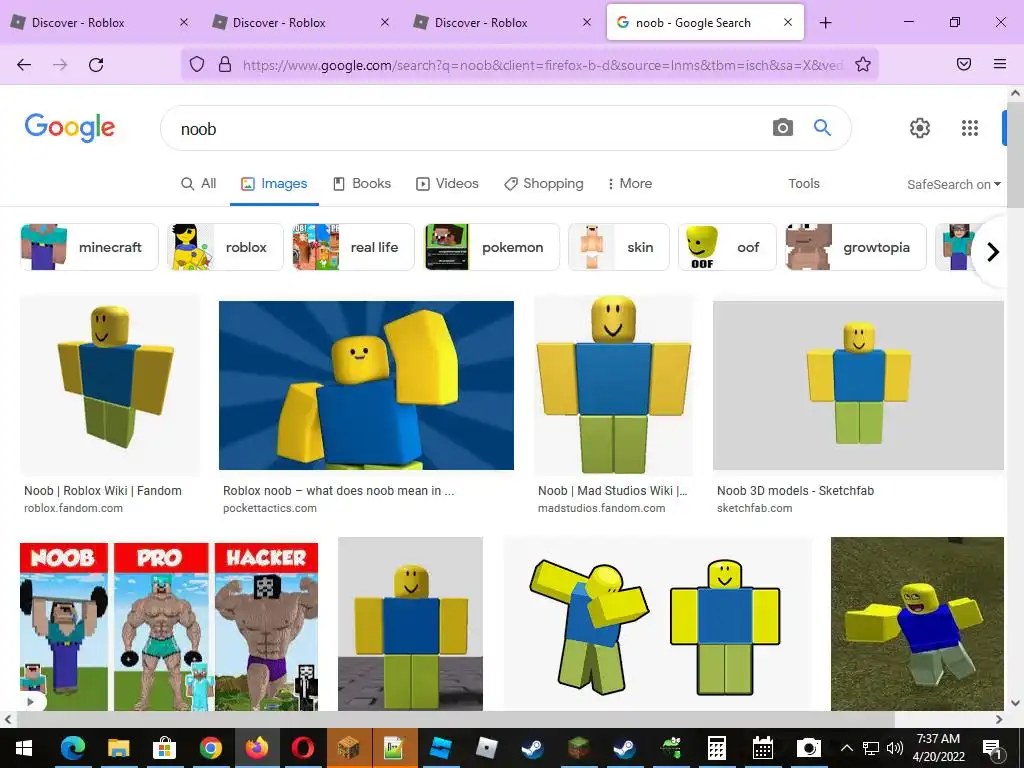Switch to the Shopping tab

point(544,184)
